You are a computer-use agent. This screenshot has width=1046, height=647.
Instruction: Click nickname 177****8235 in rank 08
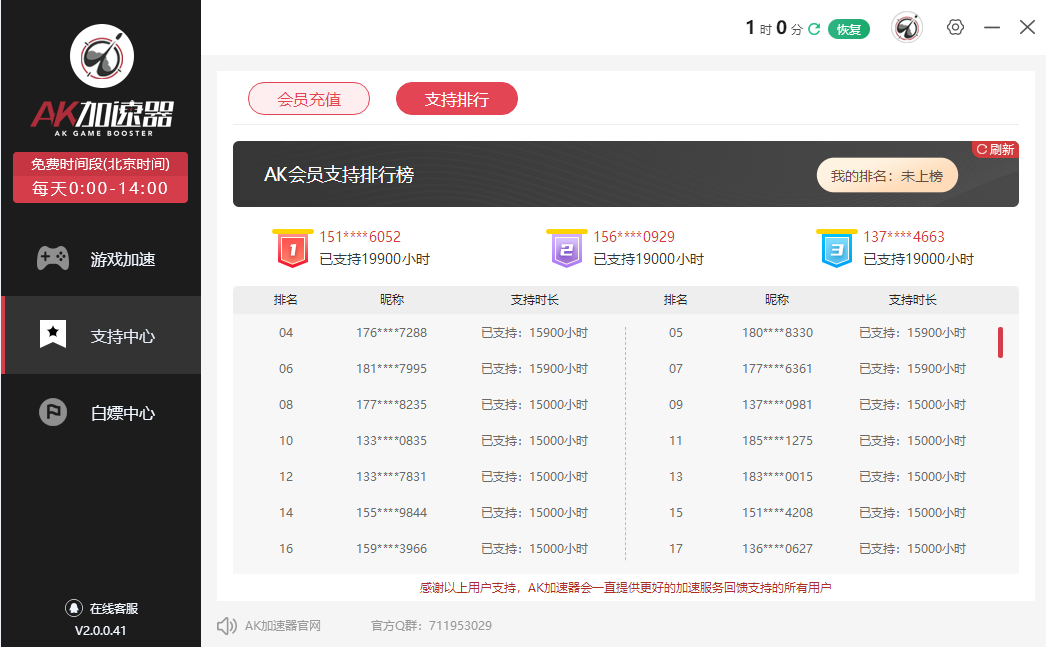coord(392,404)
